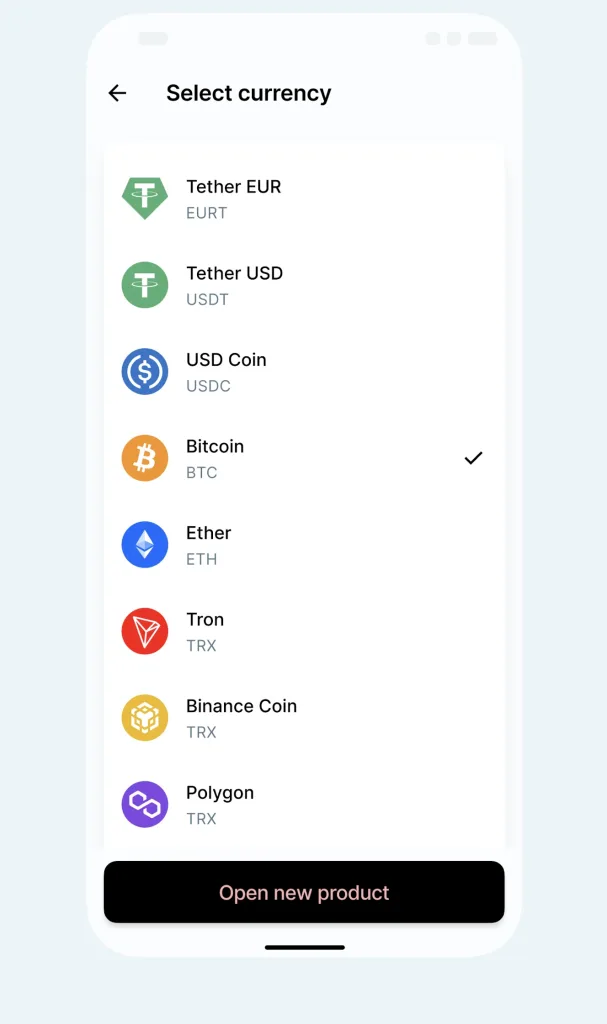Choose Binance Coin list entry

click(241, 706)
